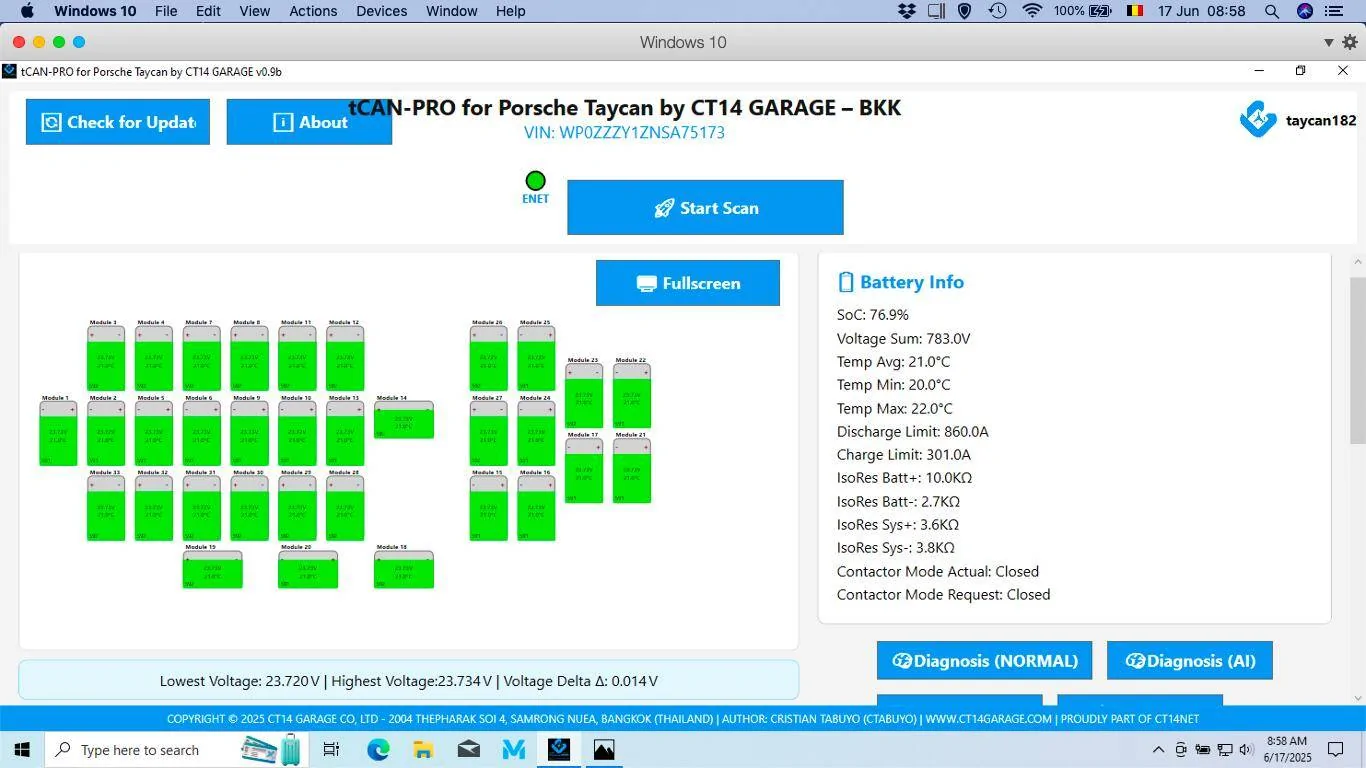Click the VIN WP0ZZZY1ZNSA75173 text

pyautogui.click(x=624, y=133)
